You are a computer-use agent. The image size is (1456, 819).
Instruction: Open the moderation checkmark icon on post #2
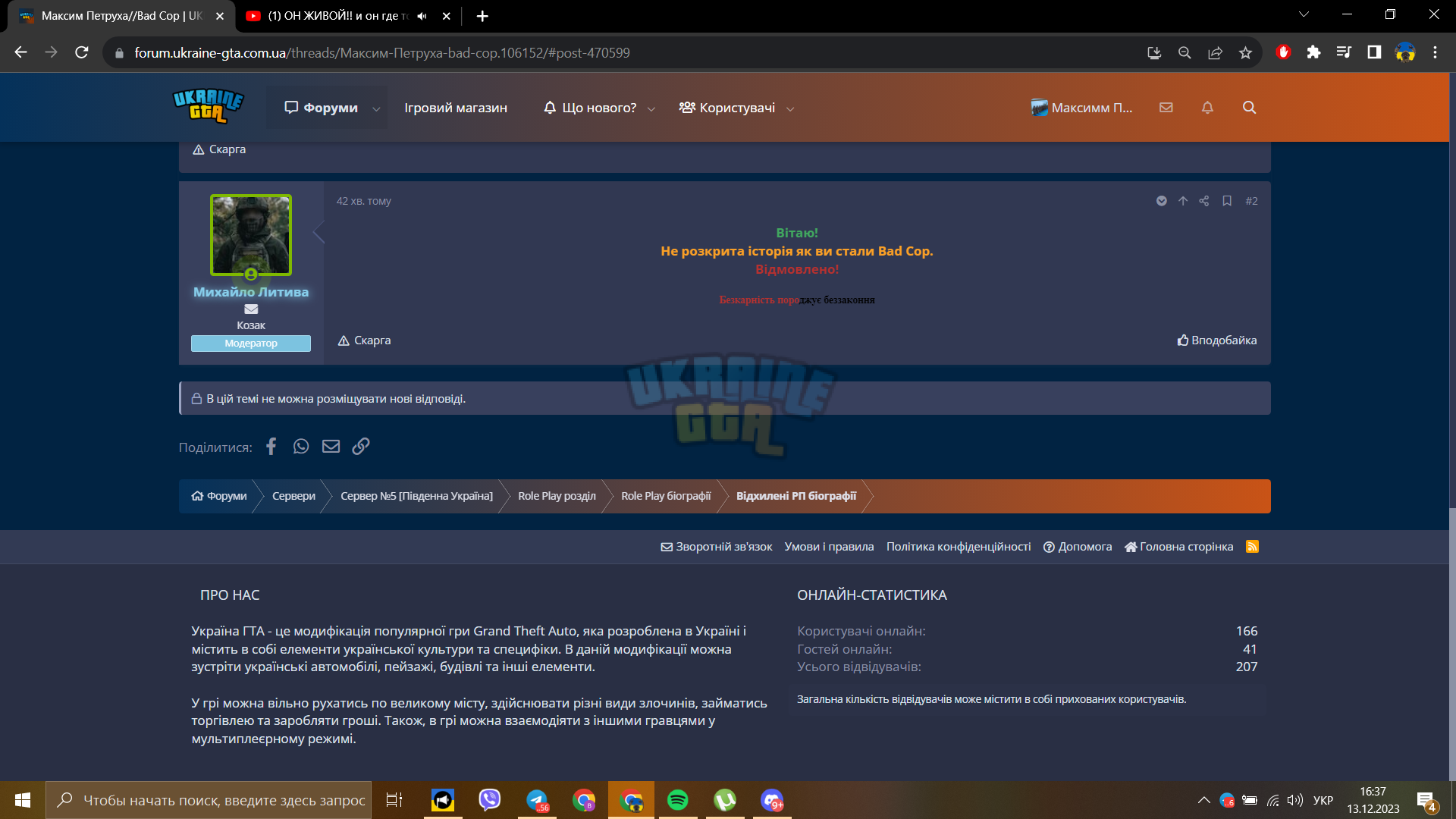[1161, 201]
